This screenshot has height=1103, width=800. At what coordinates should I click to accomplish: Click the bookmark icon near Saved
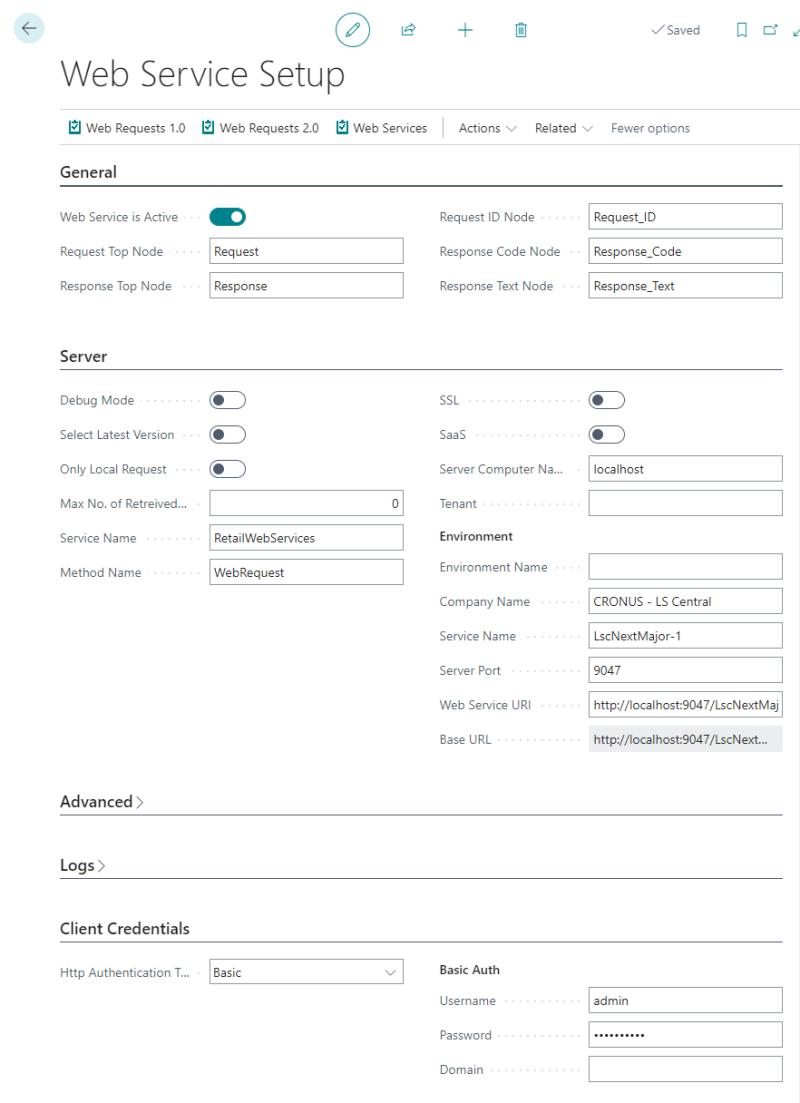pyautogui.click(x=741, y=30)
